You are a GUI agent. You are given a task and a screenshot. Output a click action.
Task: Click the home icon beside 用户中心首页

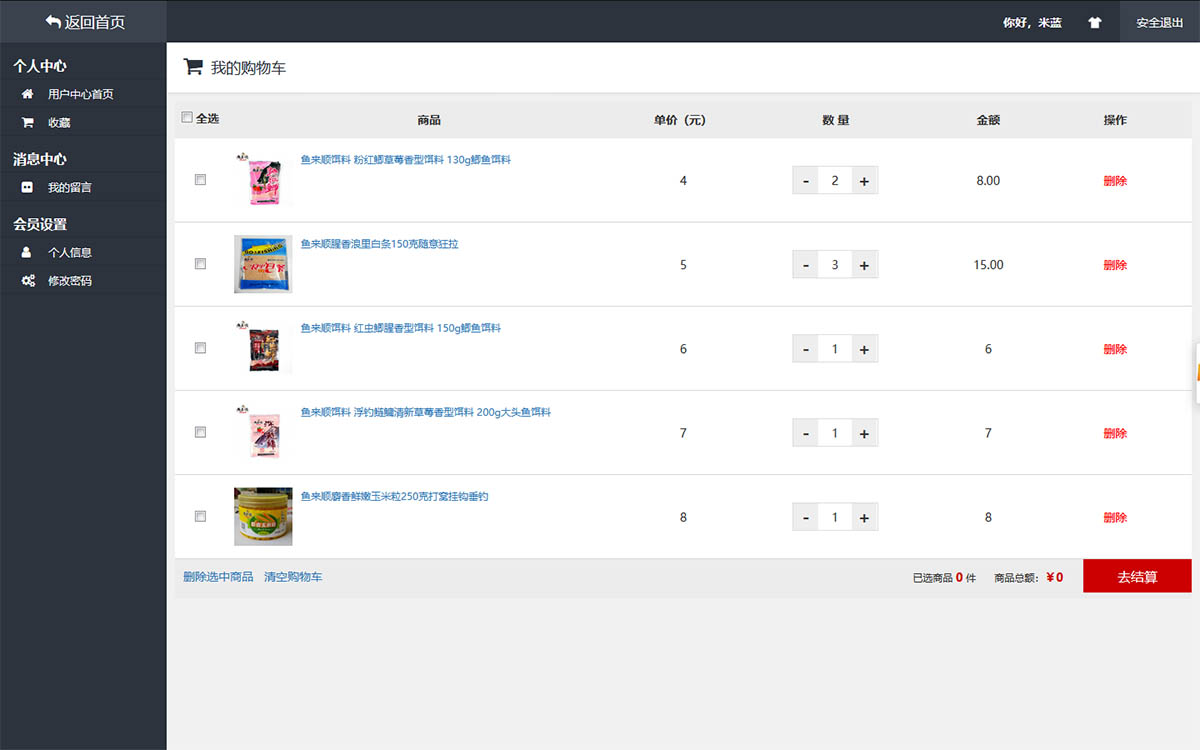28,94
